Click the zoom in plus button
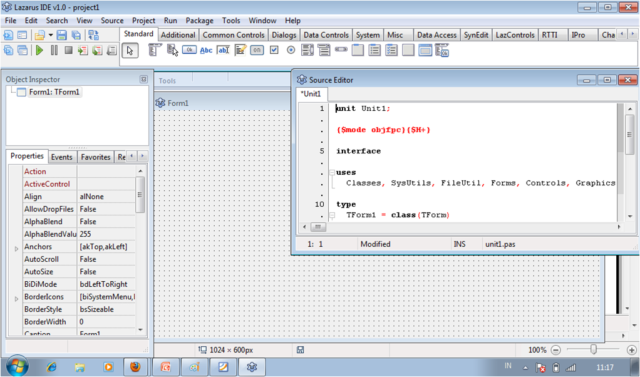This screenshot has width=640, height=377. (x=631, y=350)
